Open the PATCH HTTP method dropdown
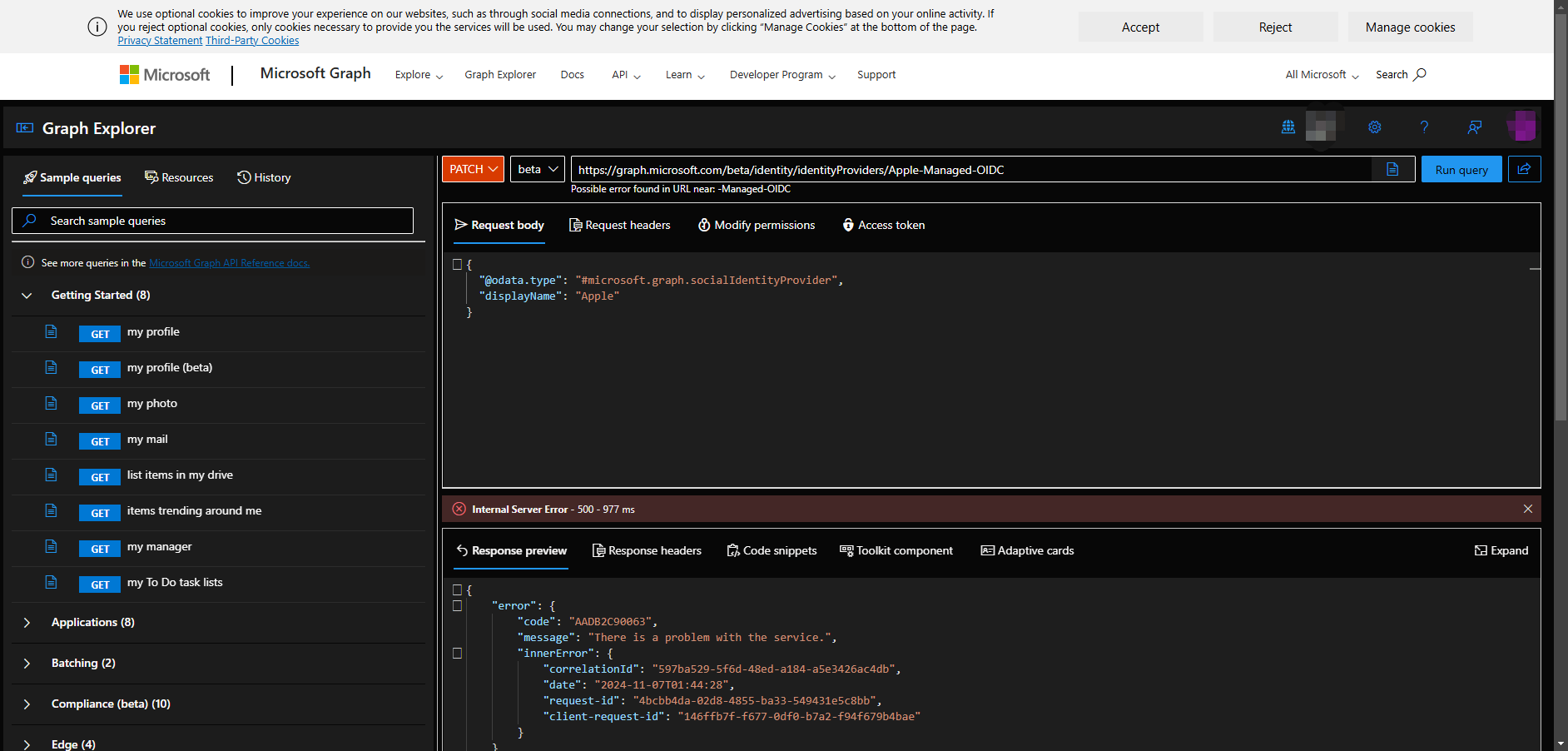The width and height of the screenshot is (1568, 751). [473, 169]
